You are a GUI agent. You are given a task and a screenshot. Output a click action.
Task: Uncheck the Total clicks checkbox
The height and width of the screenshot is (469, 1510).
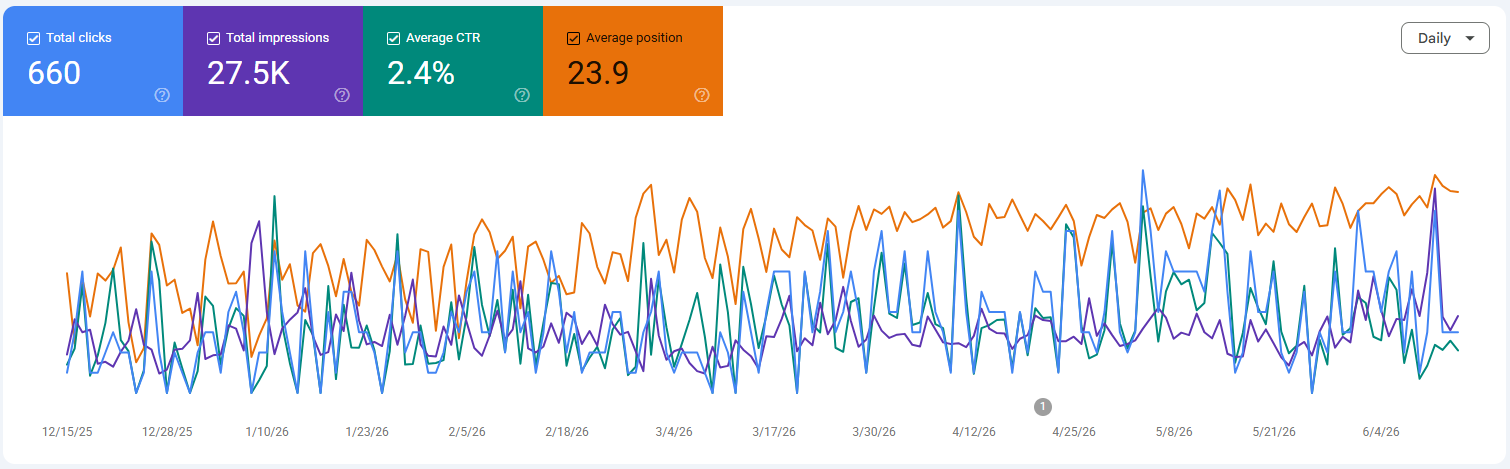33,38
